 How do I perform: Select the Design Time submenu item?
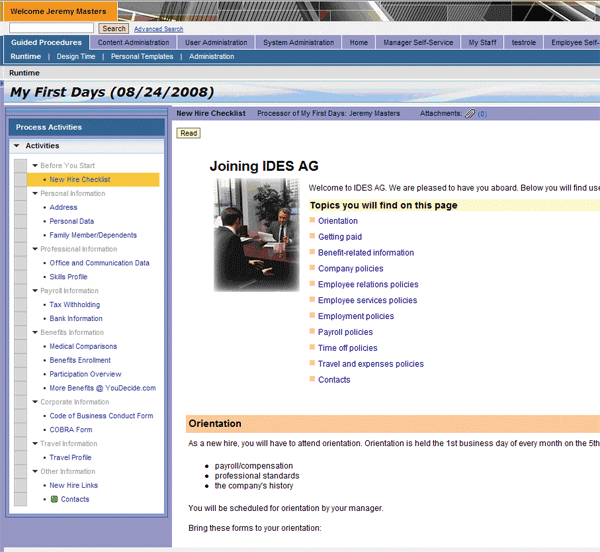click(x=76, y=57)
